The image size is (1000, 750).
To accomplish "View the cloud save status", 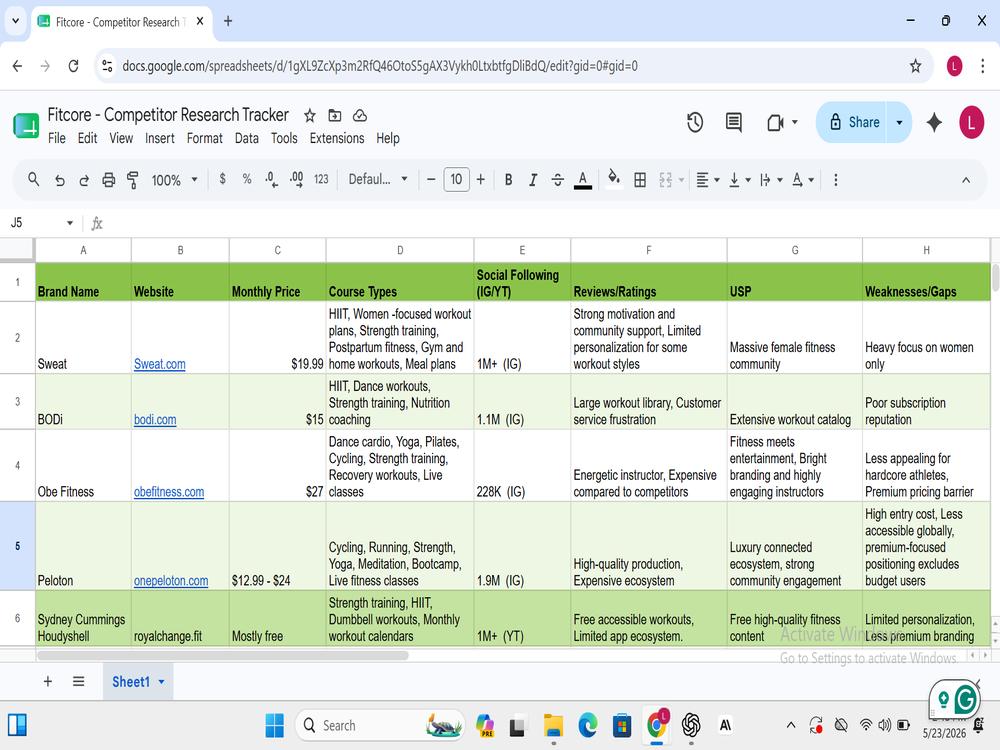I will [x=360, y=115].
